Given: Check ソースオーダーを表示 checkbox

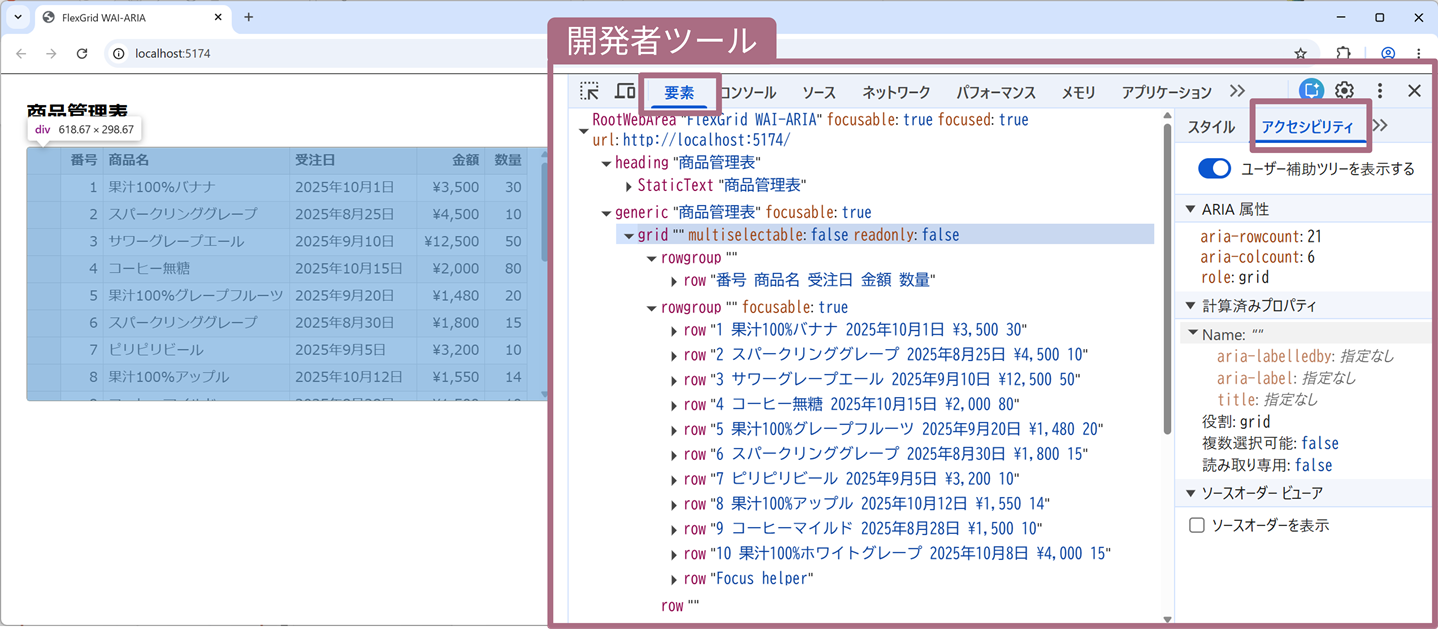Looking at the screenshot, I should 1197,525.
